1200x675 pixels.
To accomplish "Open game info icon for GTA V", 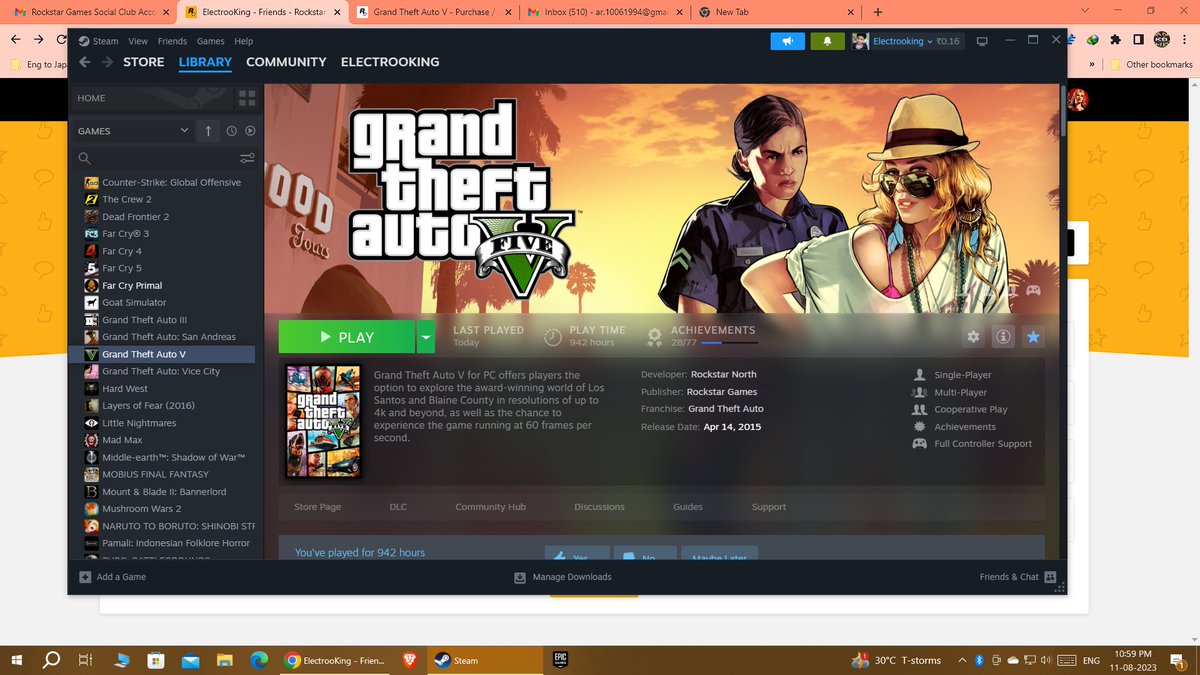I will tap(1003, 337).
